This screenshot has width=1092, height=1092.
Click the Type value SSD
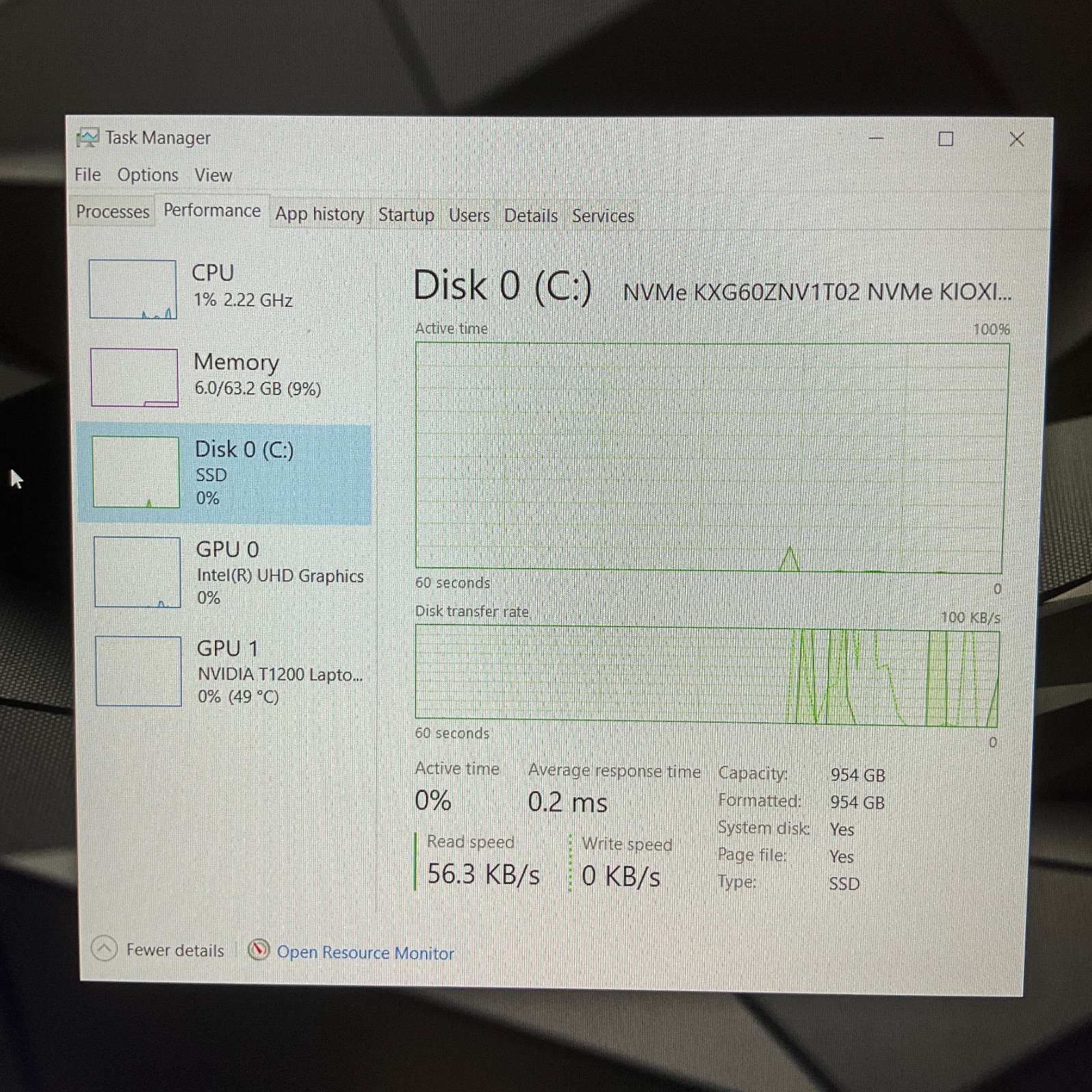coord(844,884)
